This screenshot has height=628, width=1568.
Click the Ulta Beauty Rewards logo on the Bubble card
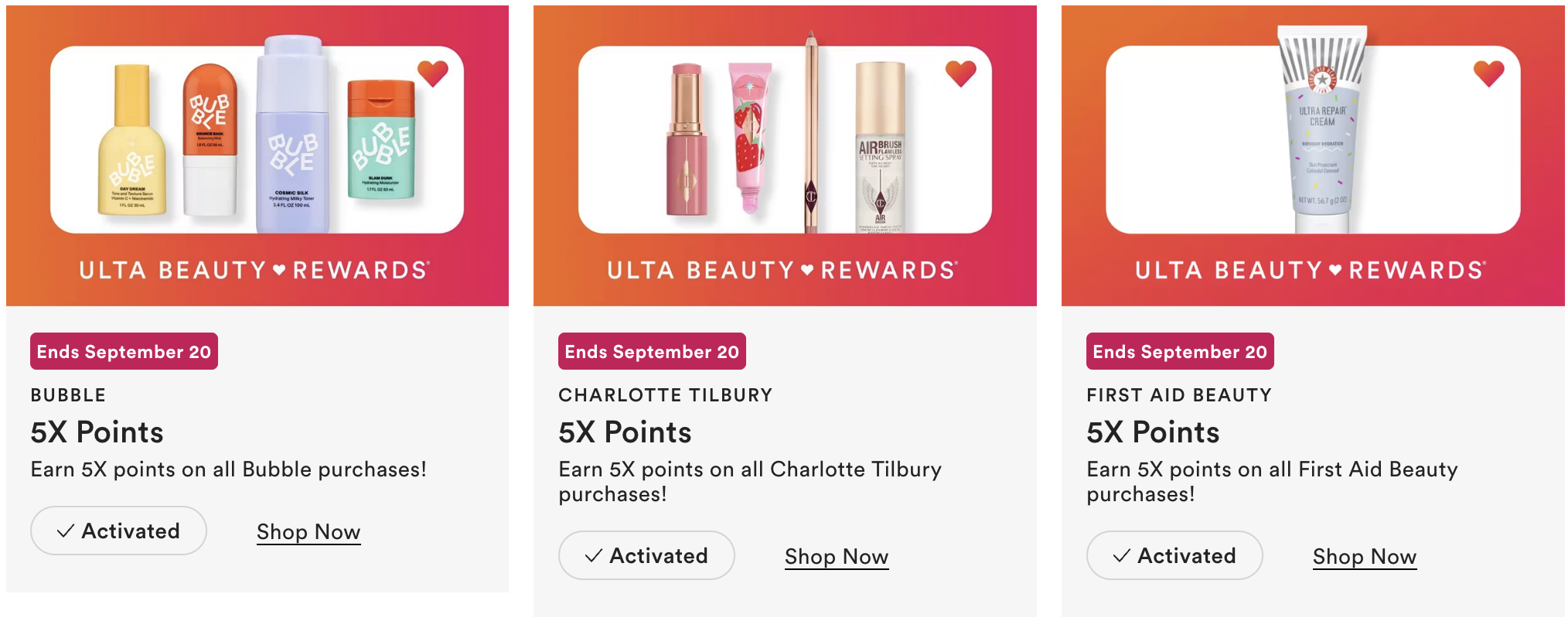click(x=254, y=270)
